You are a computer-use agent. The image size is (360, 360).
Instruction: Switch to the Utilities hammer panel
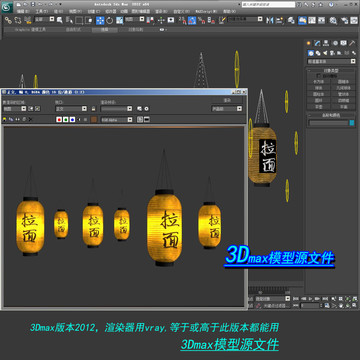(x=352, y=43)
